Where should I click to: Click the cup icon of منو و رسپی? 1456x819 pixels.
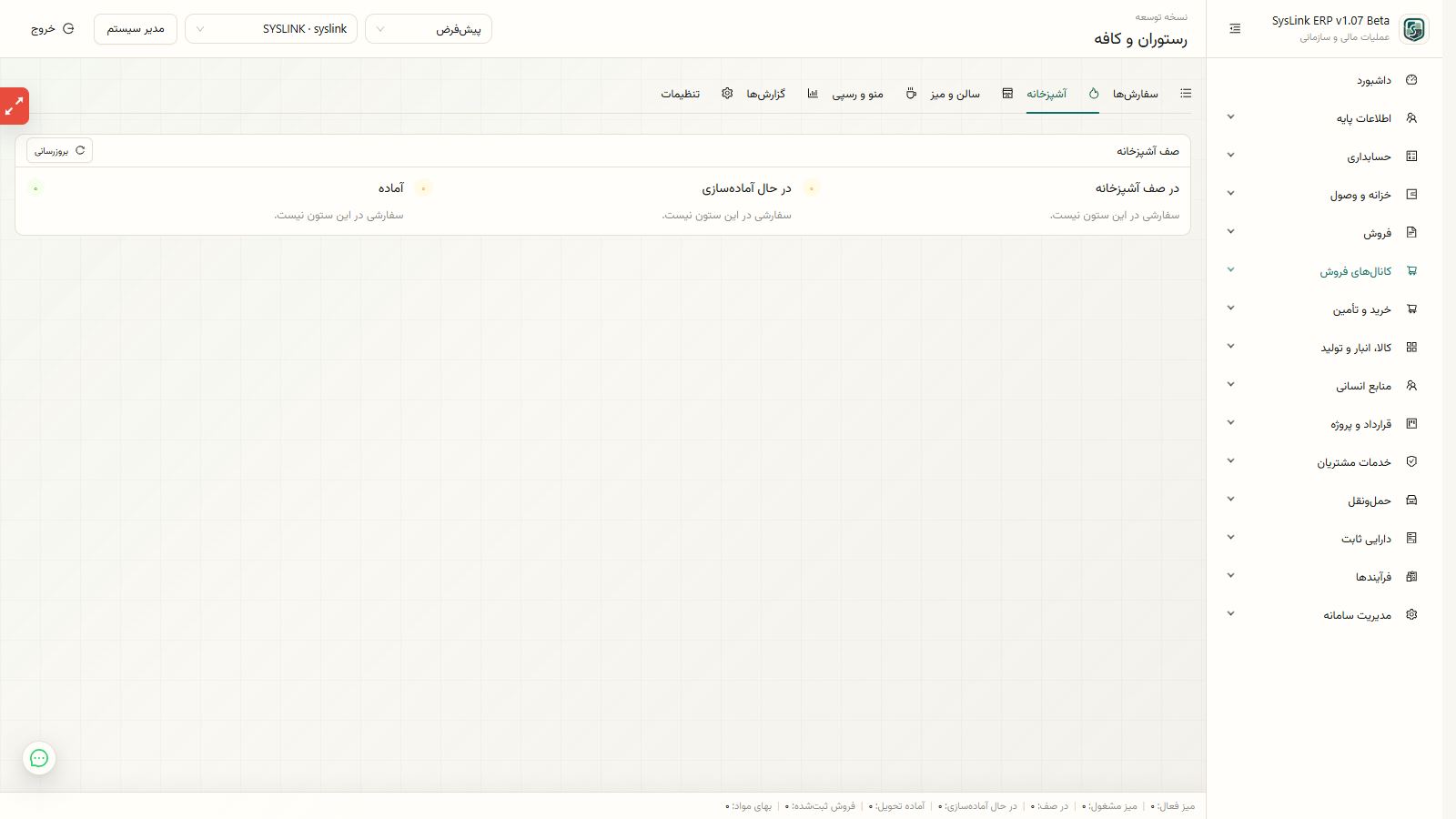tap(911, 94)
